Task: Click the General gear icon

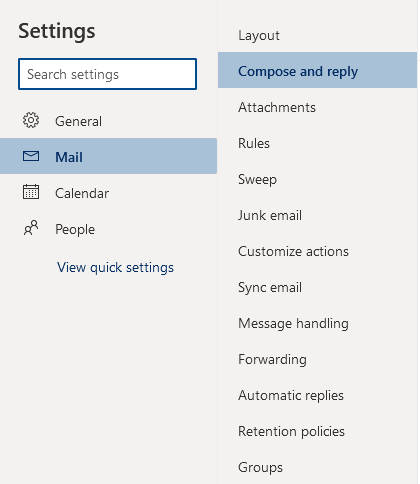Action: 31,120
